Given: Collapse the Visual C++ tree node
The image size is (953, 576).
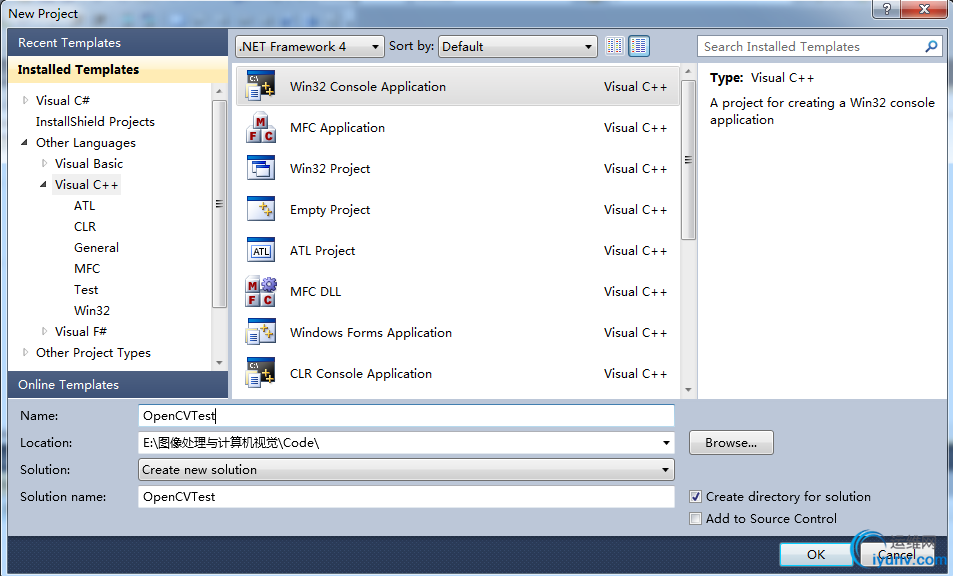Looking at the screenshot, I should 43,184.
